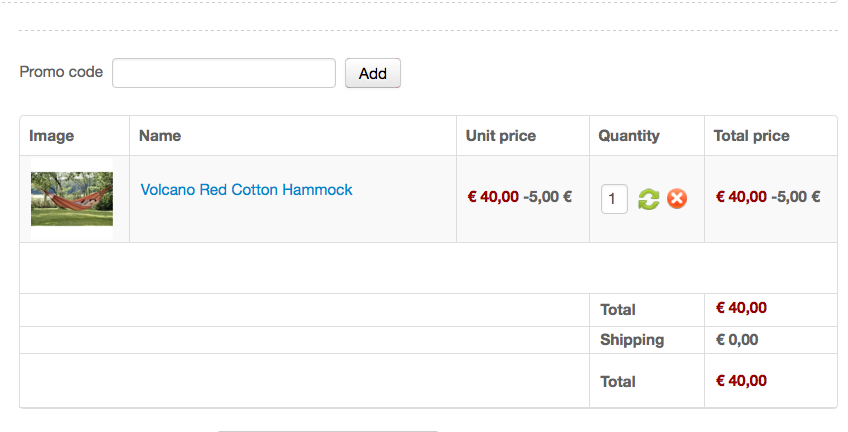Click the -5,00 € discount in Total price column

796,197
